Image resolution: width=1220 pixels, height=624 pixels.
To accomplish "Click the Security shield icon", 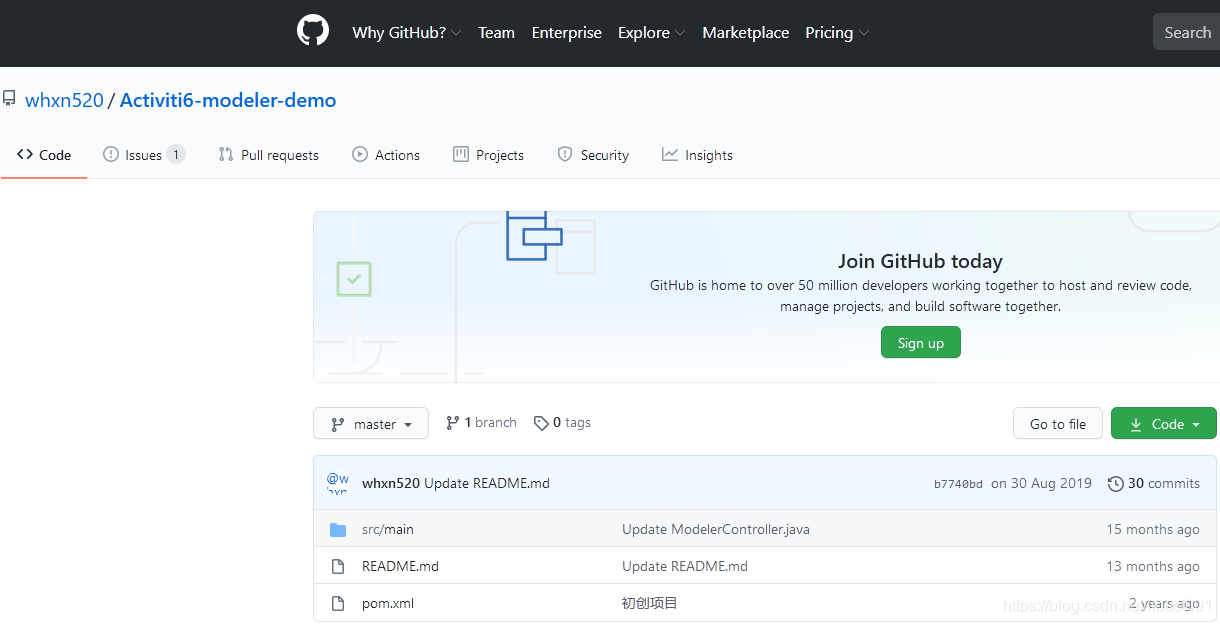I will coord(564,154).
